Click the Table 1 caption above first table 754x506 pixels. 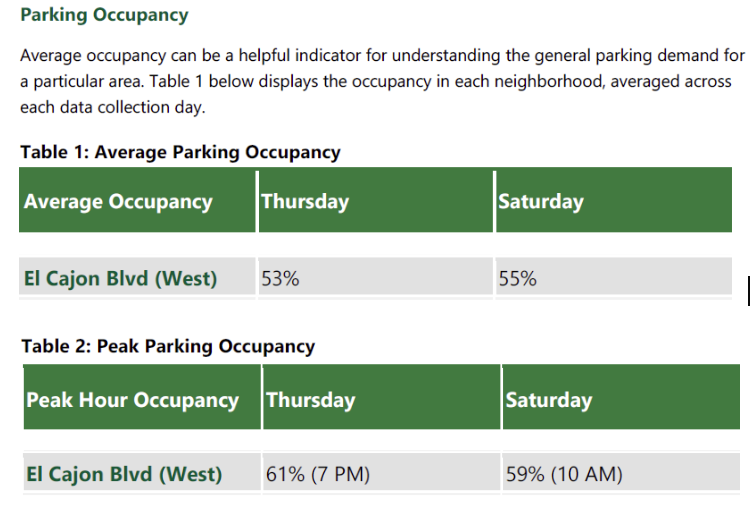coord(180,152)
